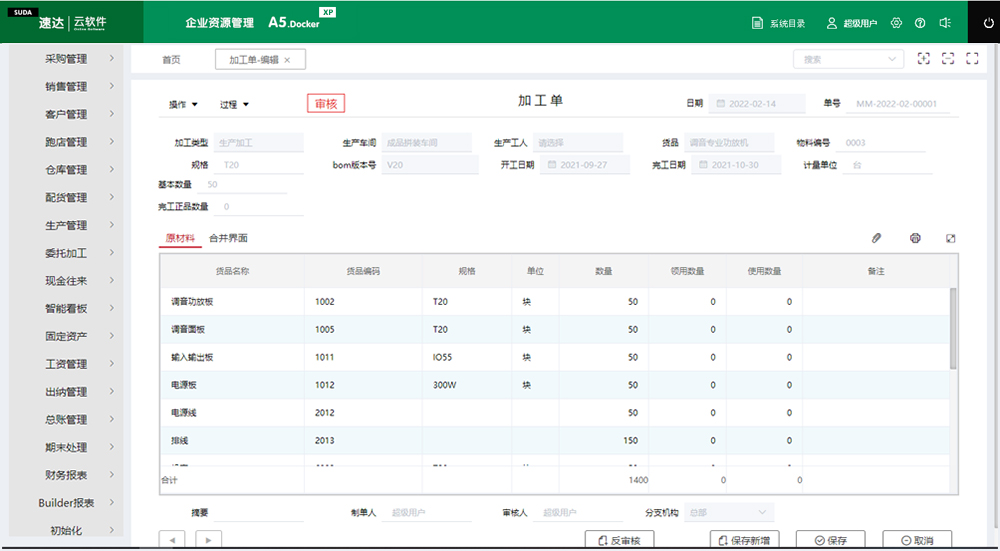The height and width of the screenshot is (551, 1000).
Task: Expand 现金往来 sidebar menu
Action: [66, 281]
